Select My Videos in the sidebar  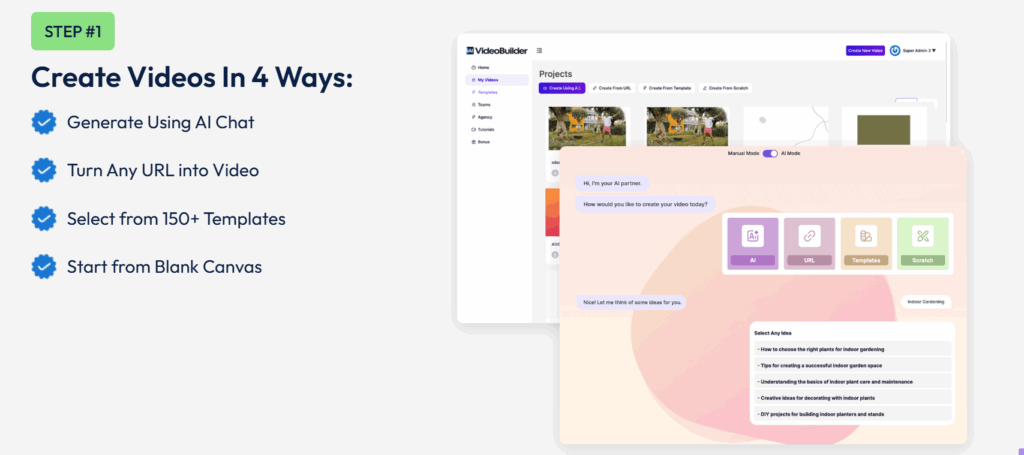497,80
